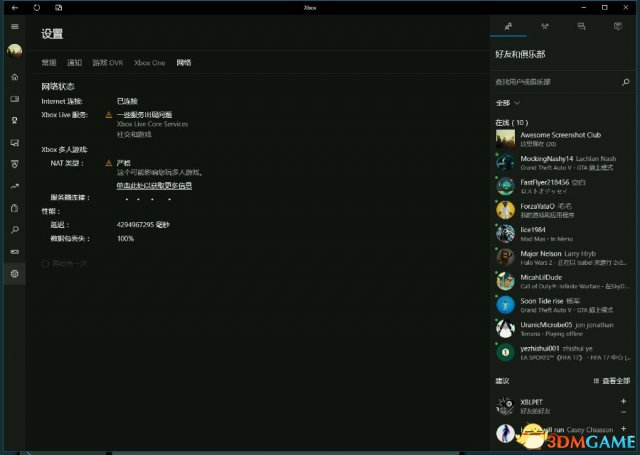640x455 pixels.
Task: Open Game DVR captures in sidebar
Action: [x=15, y=142]
